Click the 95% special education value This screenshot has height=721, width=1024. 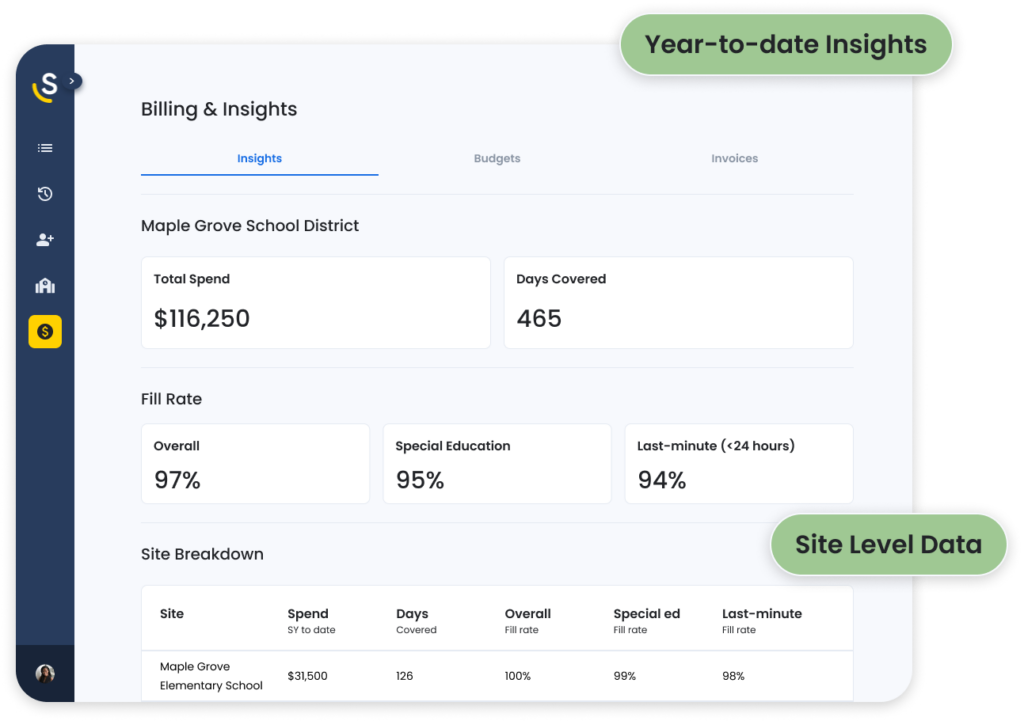point(420,480)
